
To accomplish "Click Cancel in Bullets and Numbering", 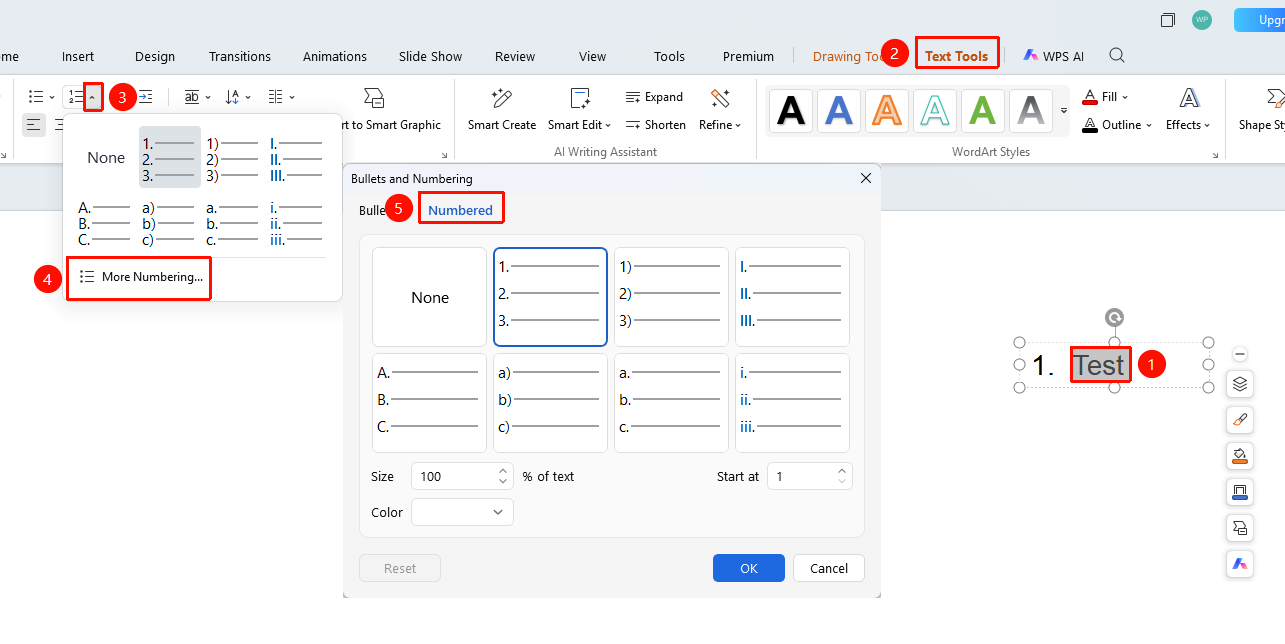I will (x=829, y=568).
